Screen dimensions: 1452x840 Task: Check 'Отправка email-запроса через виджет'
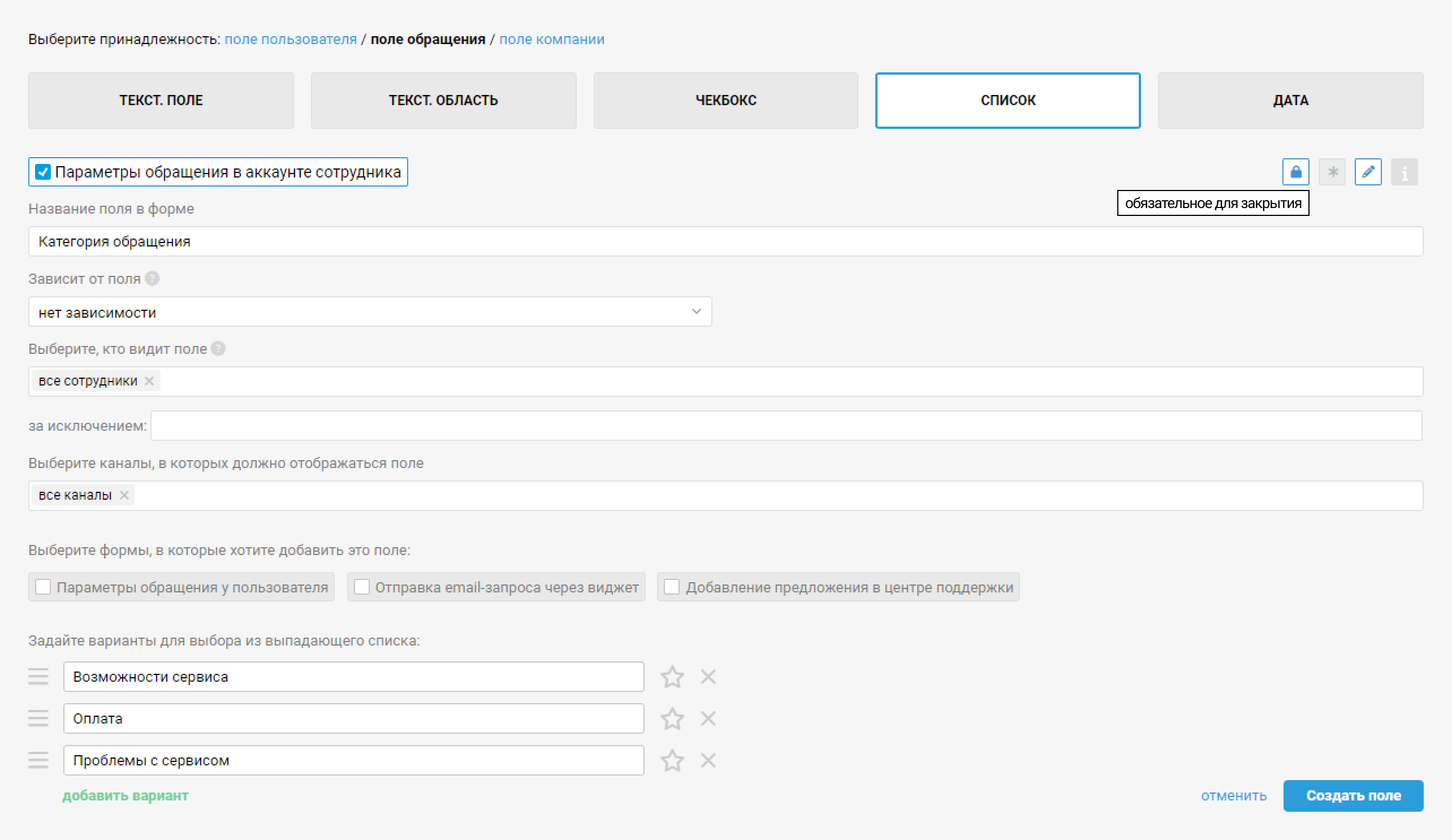click(362, 587)
